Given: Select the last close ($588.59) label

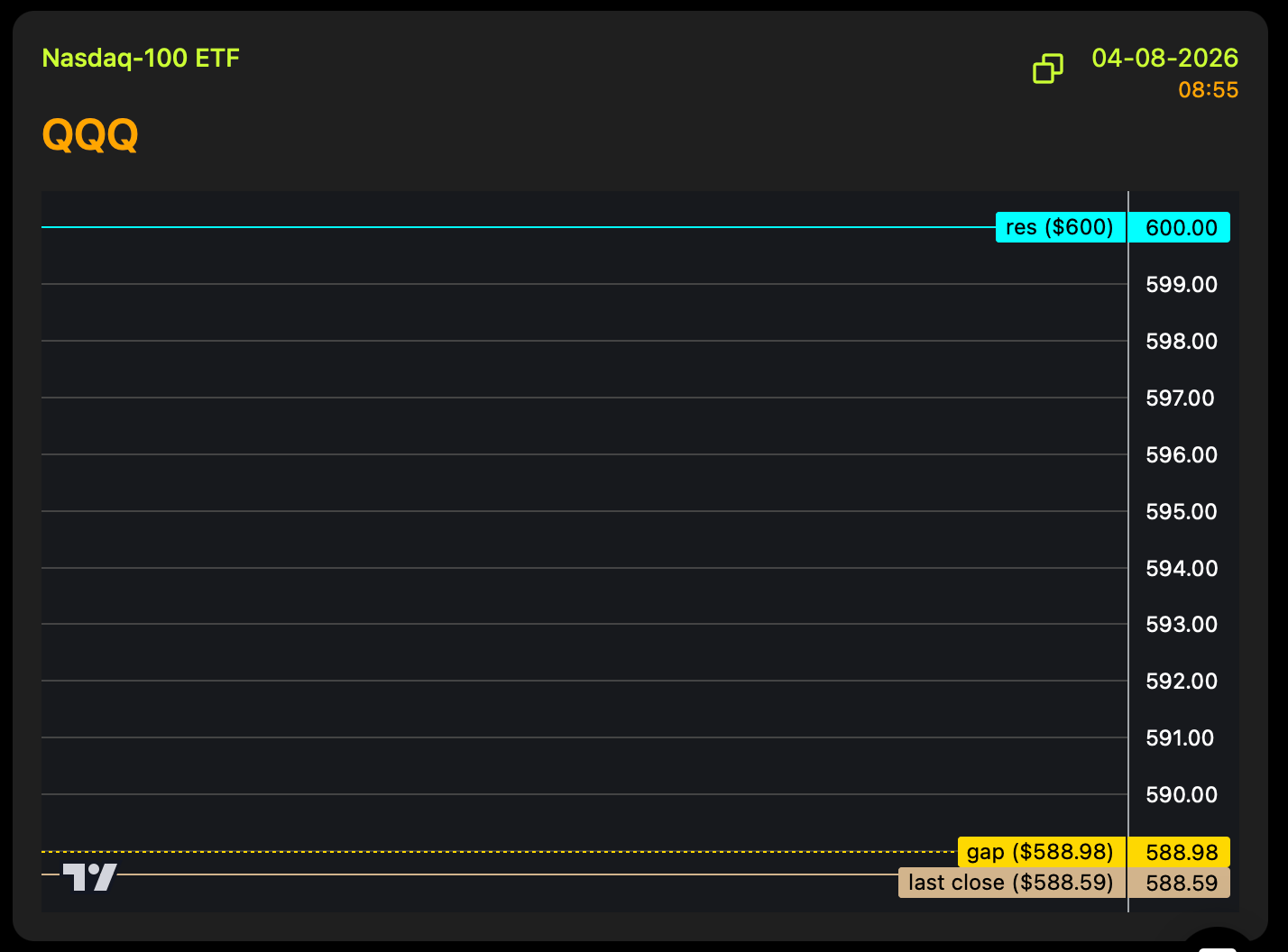Looking at the screenshot, I should click(1012, 883).
